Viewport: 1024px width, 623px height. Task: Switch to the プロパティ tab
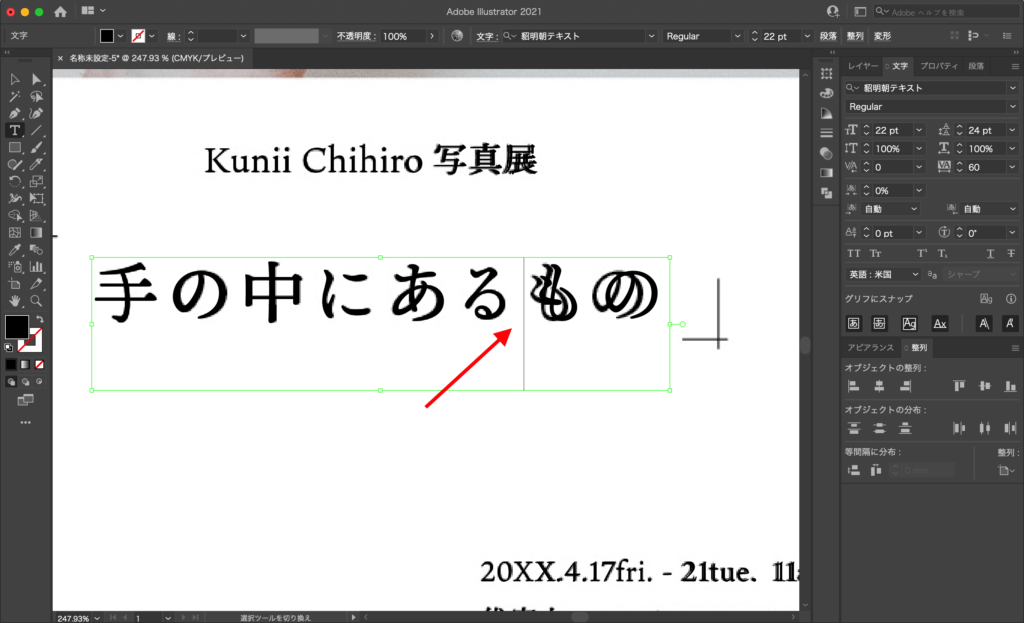[x=938, y=66]
